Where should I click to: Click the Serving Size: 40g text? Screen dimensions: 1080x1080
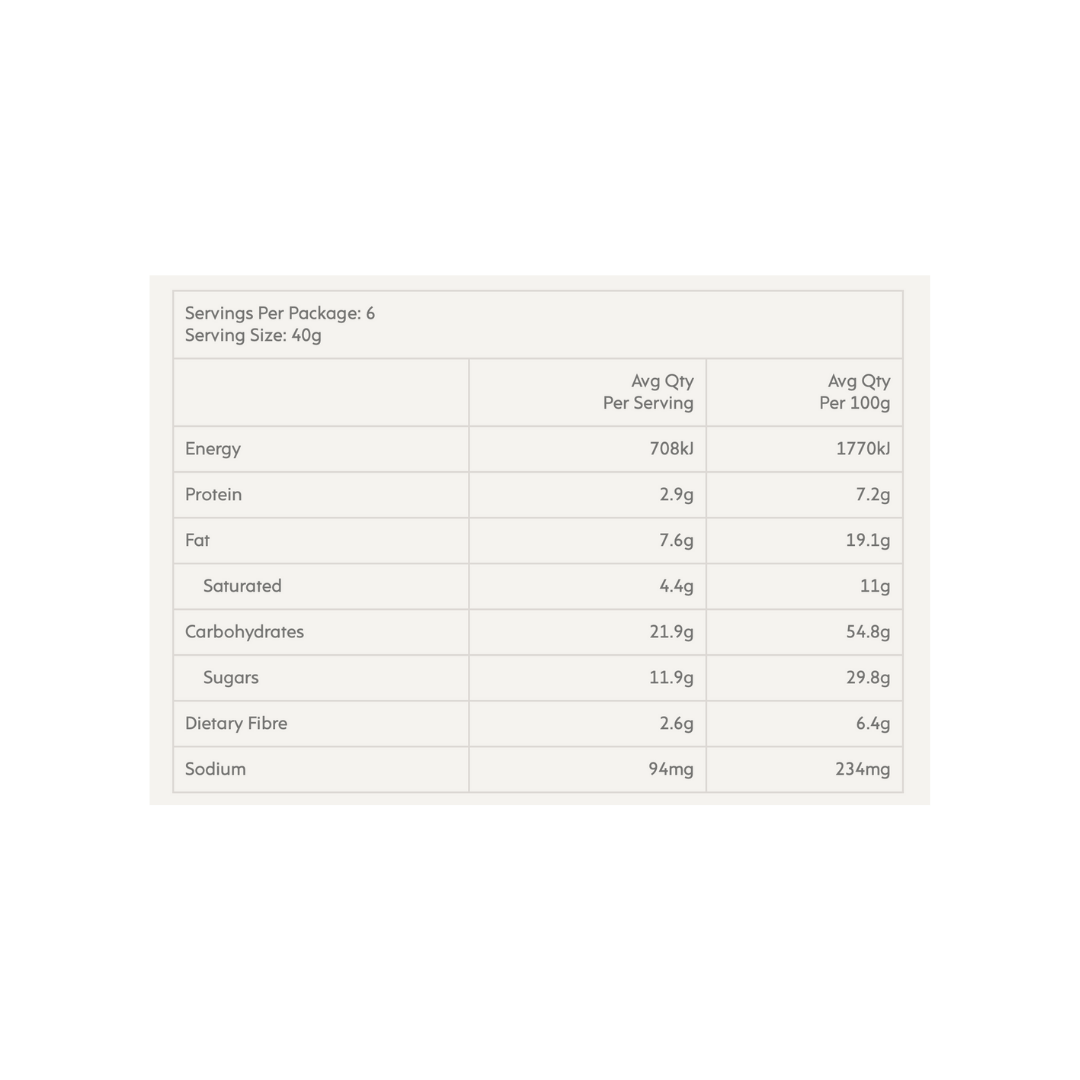(x=253, y=336)
